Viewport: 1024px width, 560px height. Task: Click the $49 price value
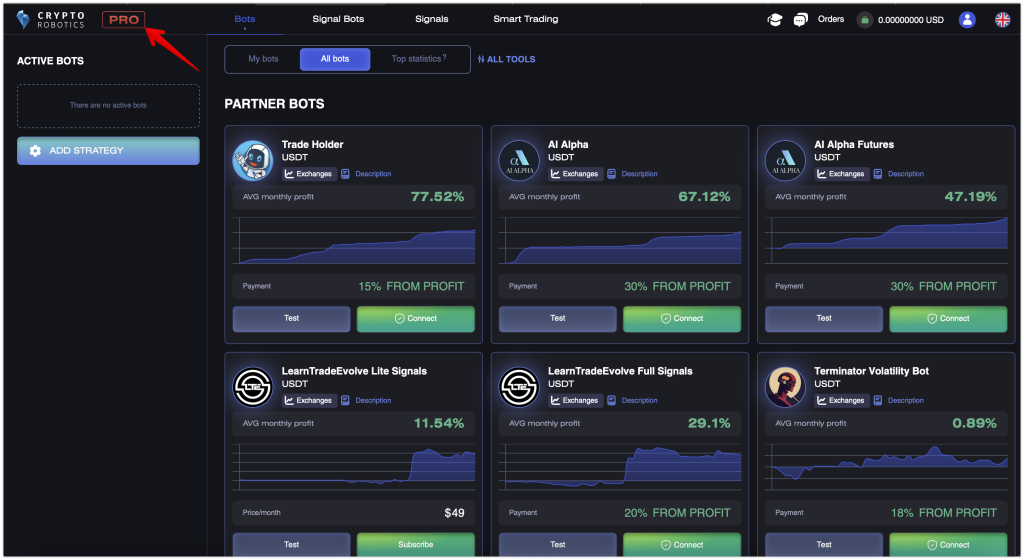point(455,513)
